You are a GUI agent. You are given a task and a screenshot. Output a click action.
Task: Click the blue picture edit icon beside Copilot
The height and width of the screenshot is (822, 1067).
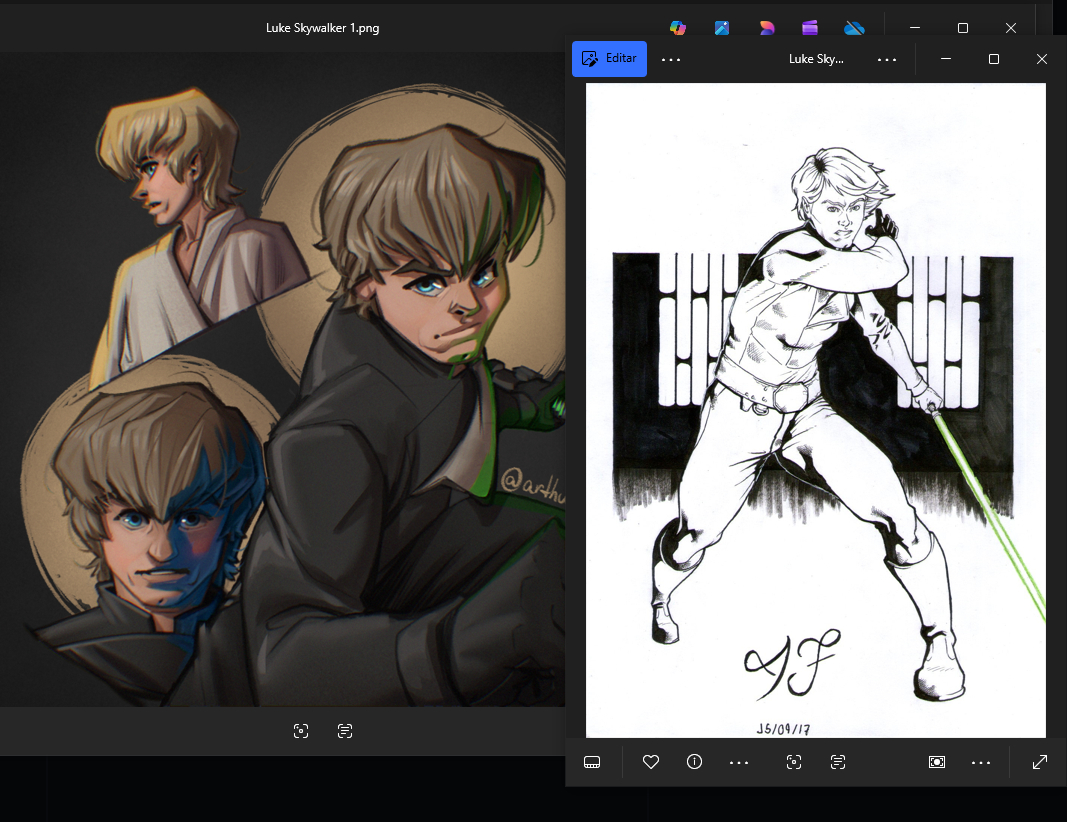pos(722,28)
